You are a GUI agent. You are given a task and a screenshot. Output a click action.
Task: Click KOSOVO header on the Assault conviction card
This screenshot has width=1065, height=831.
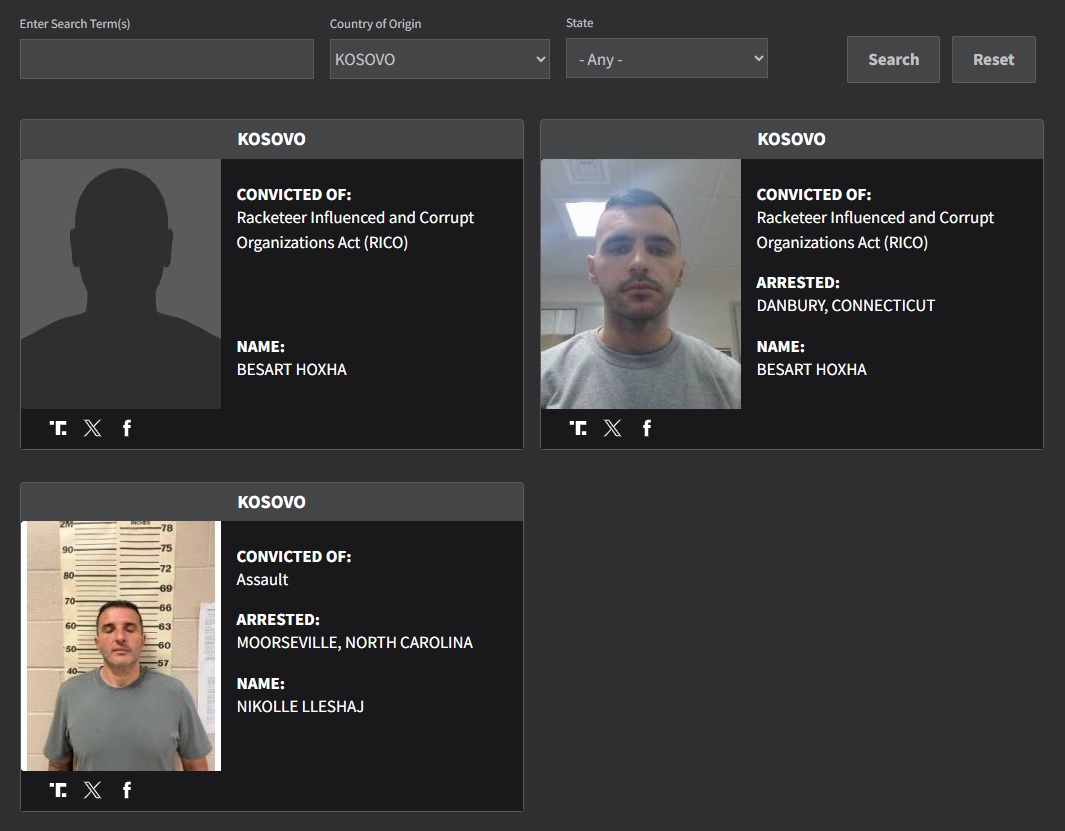[271, 502]
